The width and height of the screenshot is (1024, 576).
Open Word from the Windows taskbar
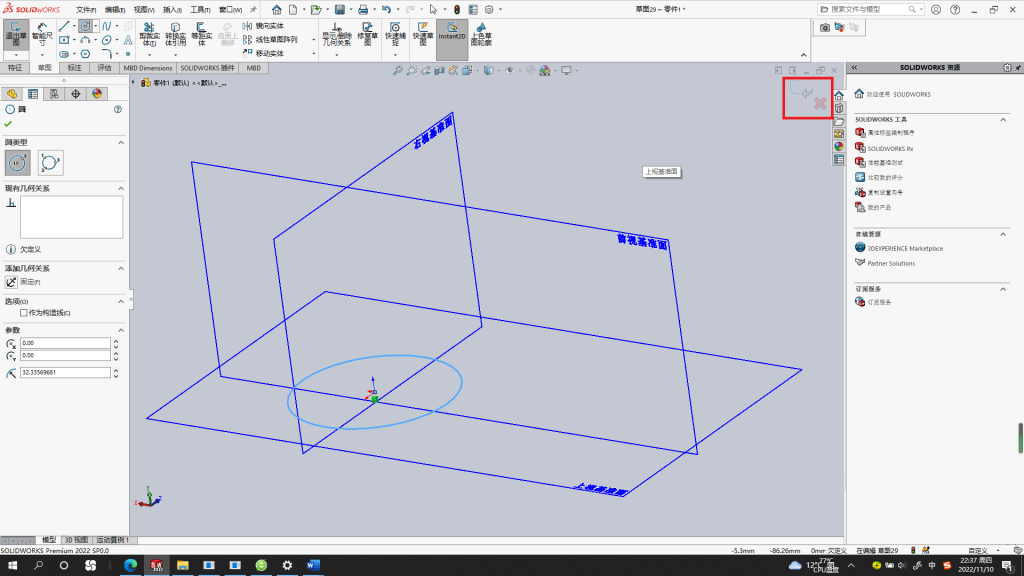coord(313,565)
